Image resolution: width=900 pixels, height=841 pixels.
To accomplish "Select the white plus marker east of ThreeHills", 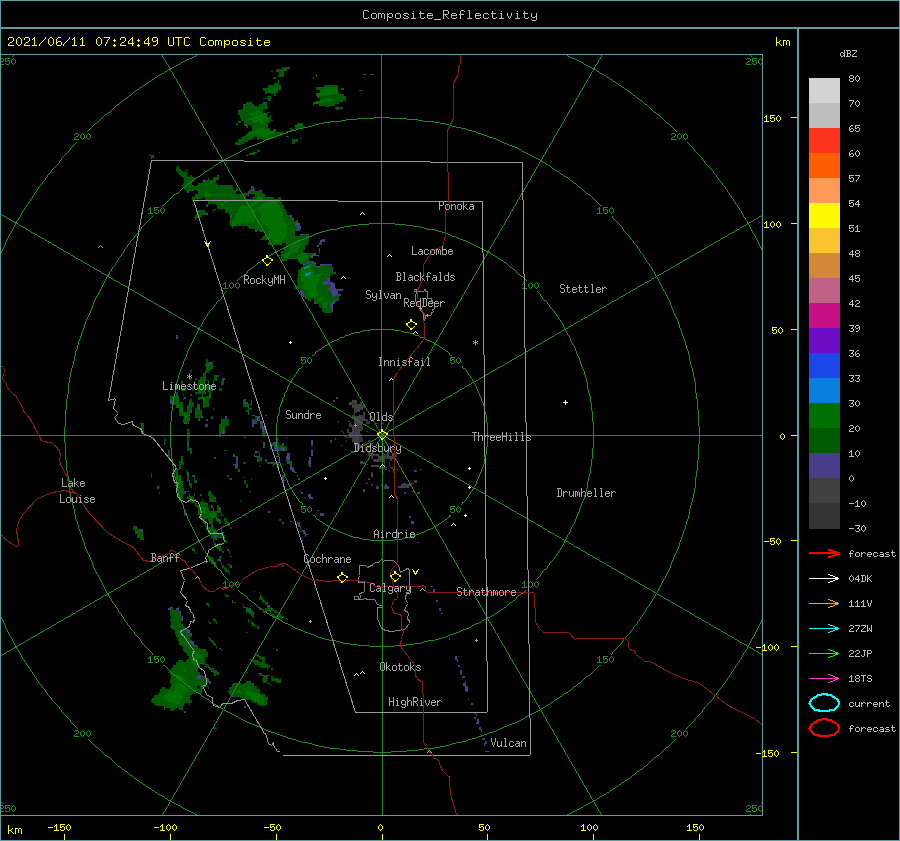I will (x=565, y=402).
